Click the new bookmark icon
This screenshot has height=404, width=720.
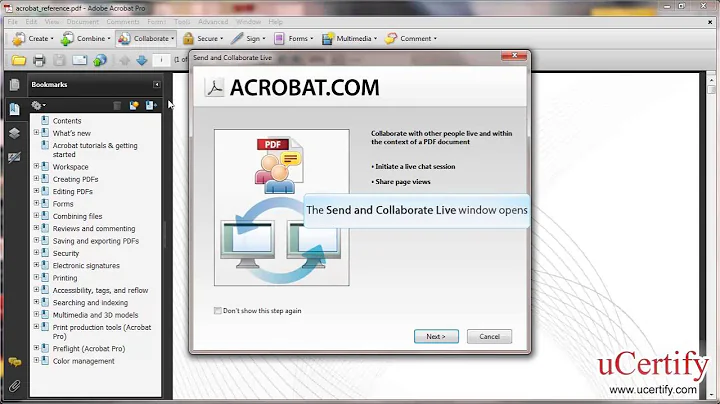click(134, 106)
